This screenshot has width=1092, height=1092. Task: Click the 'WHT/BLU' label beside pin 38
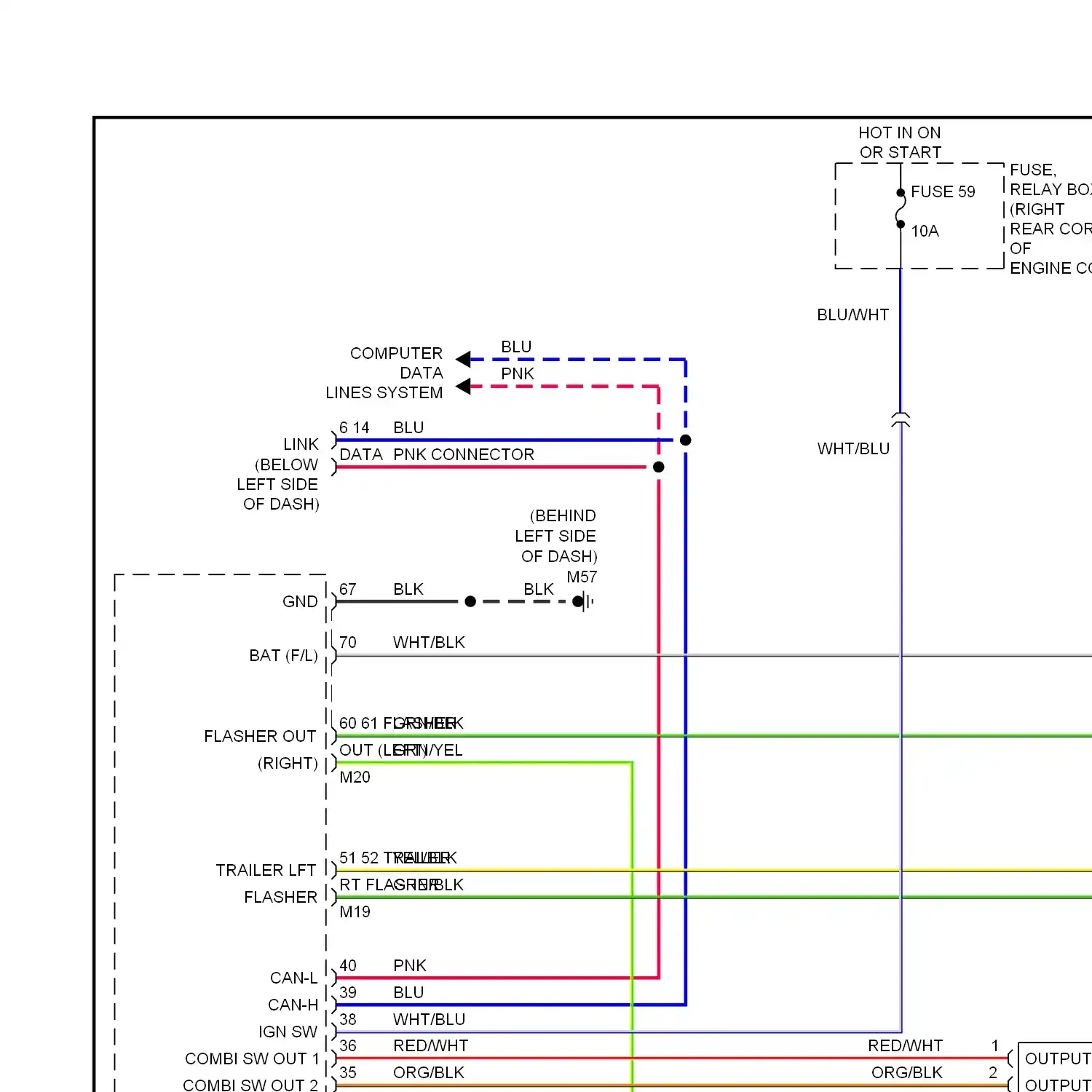coord(429,1019)
